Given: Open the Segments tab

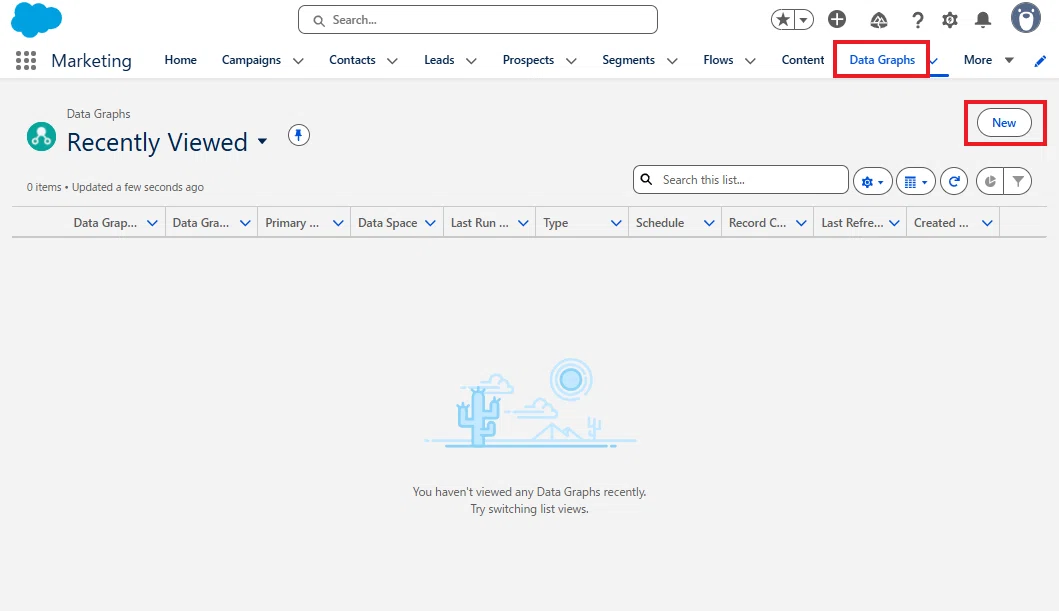Looking at the screenshot, I should coord(628,60).
